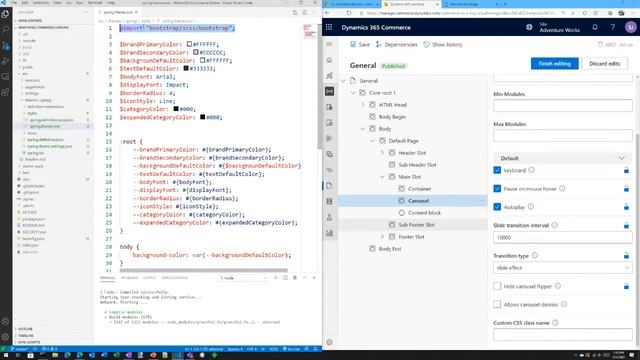The width and height of the screenshot is (640, 360).
Task: Reload the browser page
Action: [349, 13]
